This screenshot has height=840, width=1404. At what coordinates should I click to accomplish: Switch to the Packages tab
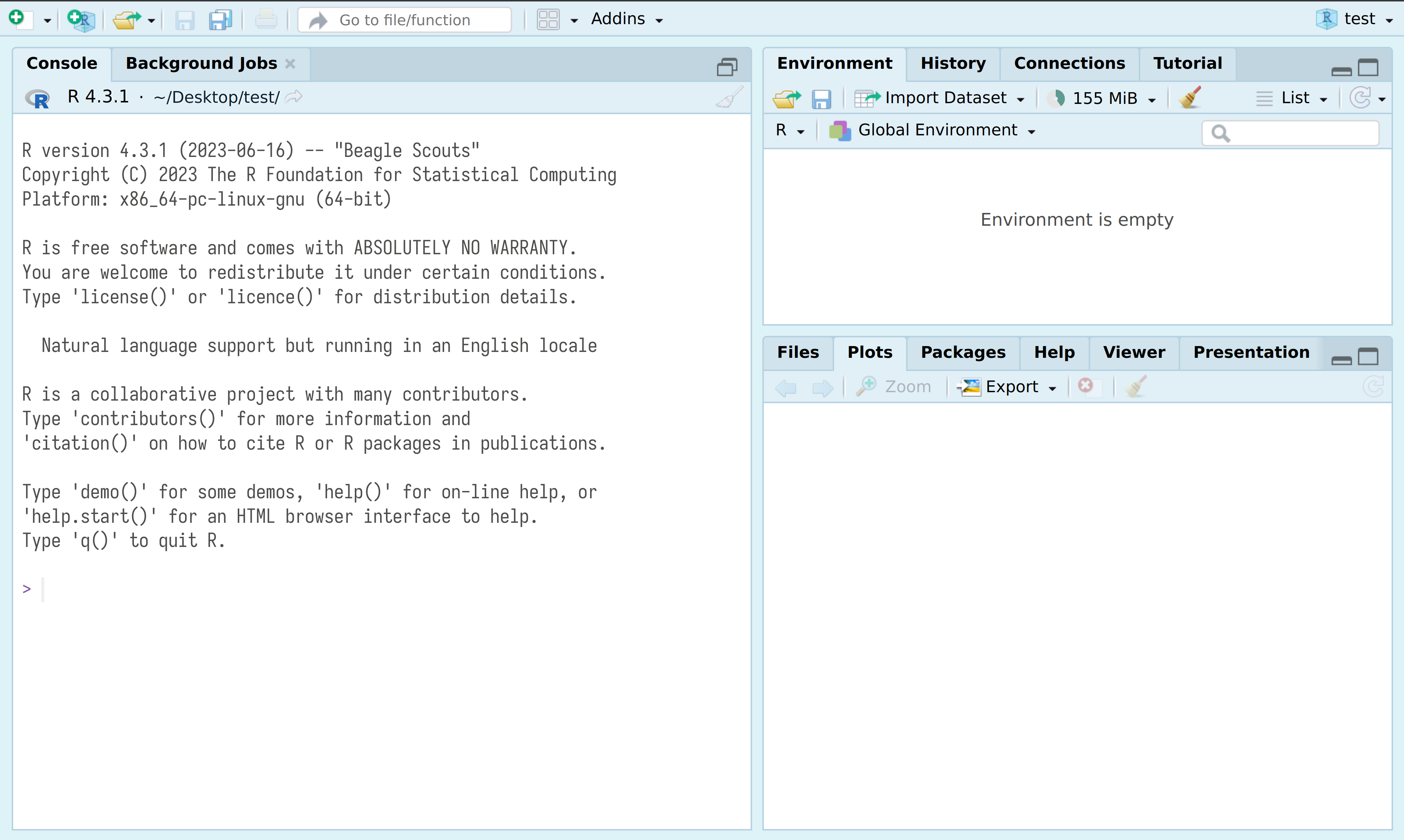click(x=962, y=352)
